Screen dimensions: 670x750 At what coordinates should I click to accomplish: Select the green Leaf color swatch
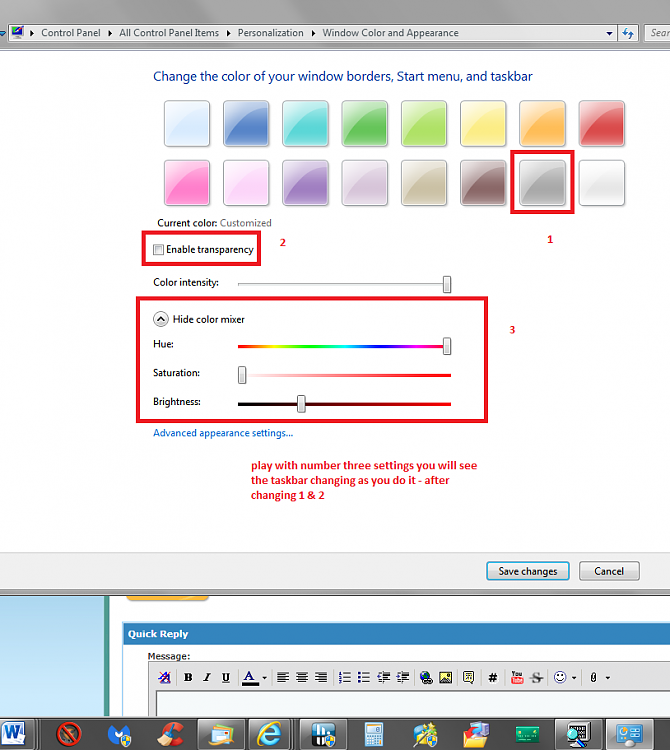[x=364, y=123]
